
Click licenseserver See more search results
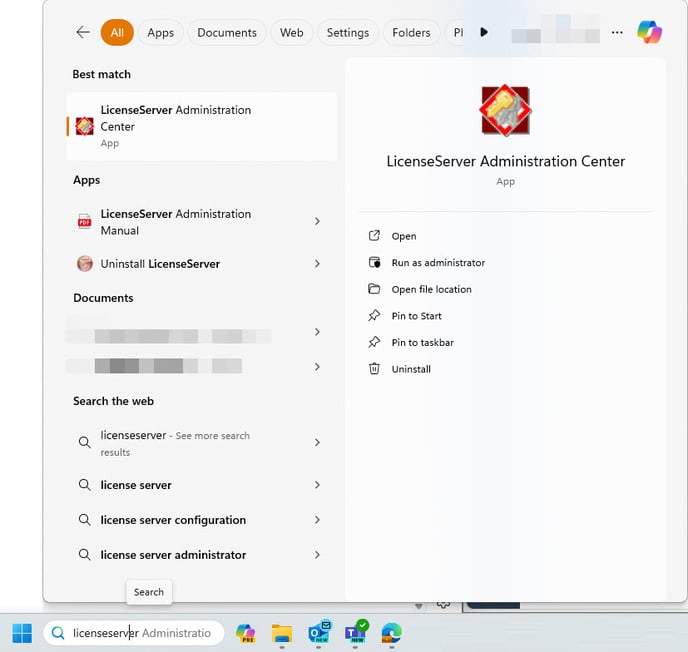tap(201, 442)
